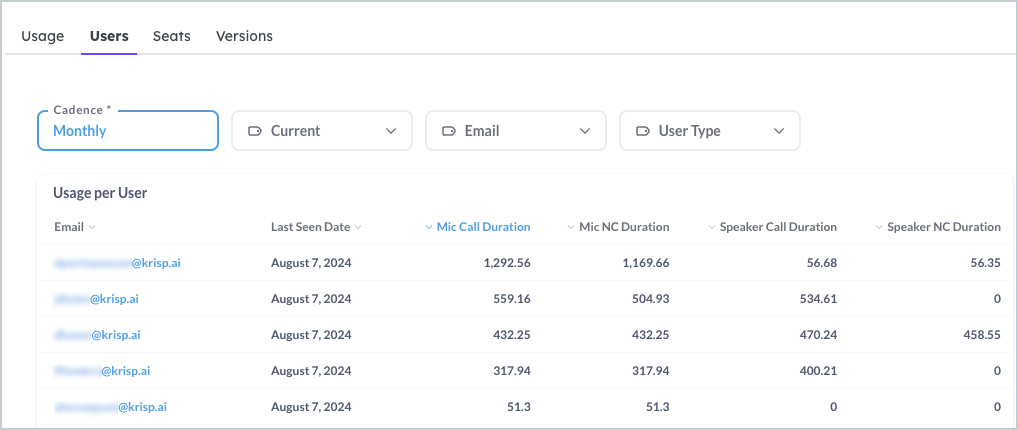Click tag icon in User Type filter
The width and height of the screenshot is (1018, 430).
[643, 131]
